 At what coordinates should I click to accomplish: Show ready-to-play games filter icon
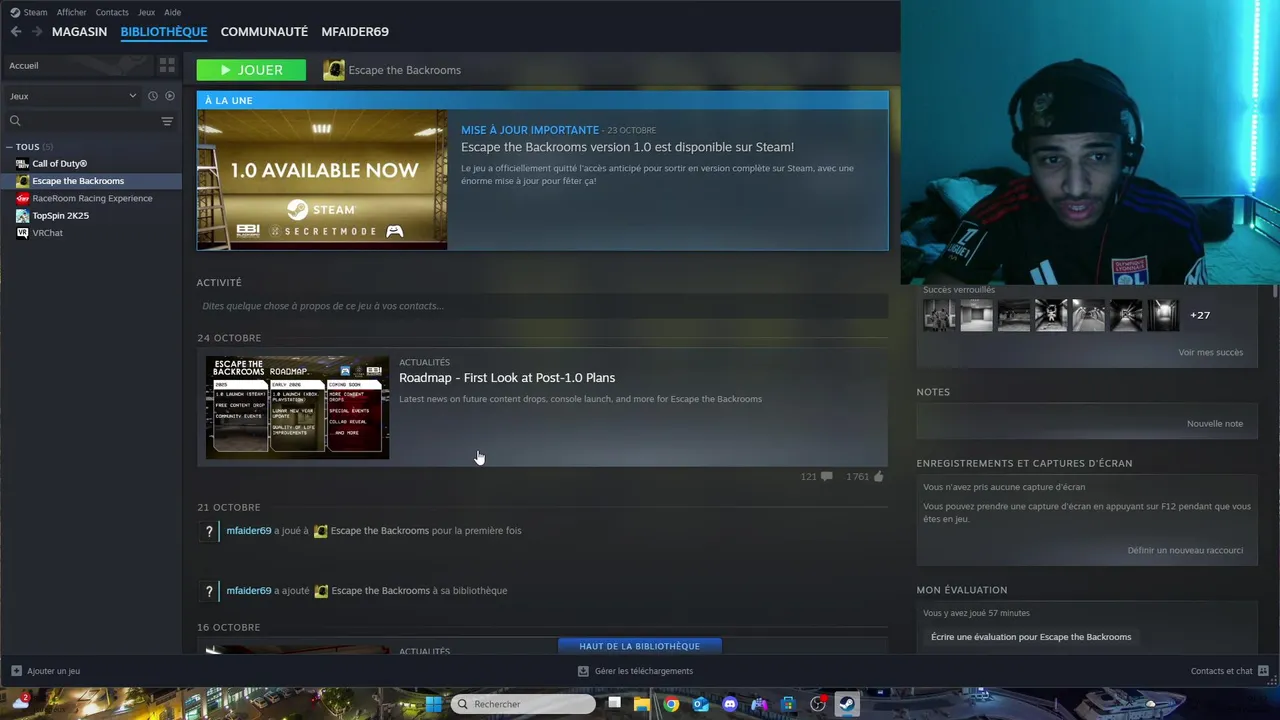pyautogui.click(x=170, y=96)
